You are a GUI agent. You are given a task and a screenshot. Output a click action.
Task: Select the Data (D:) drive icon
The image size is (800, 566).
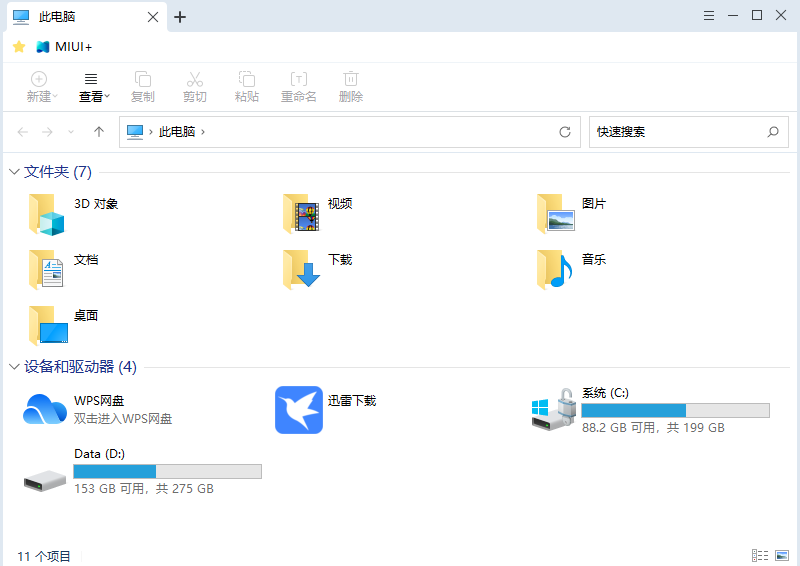coord(45,481)
